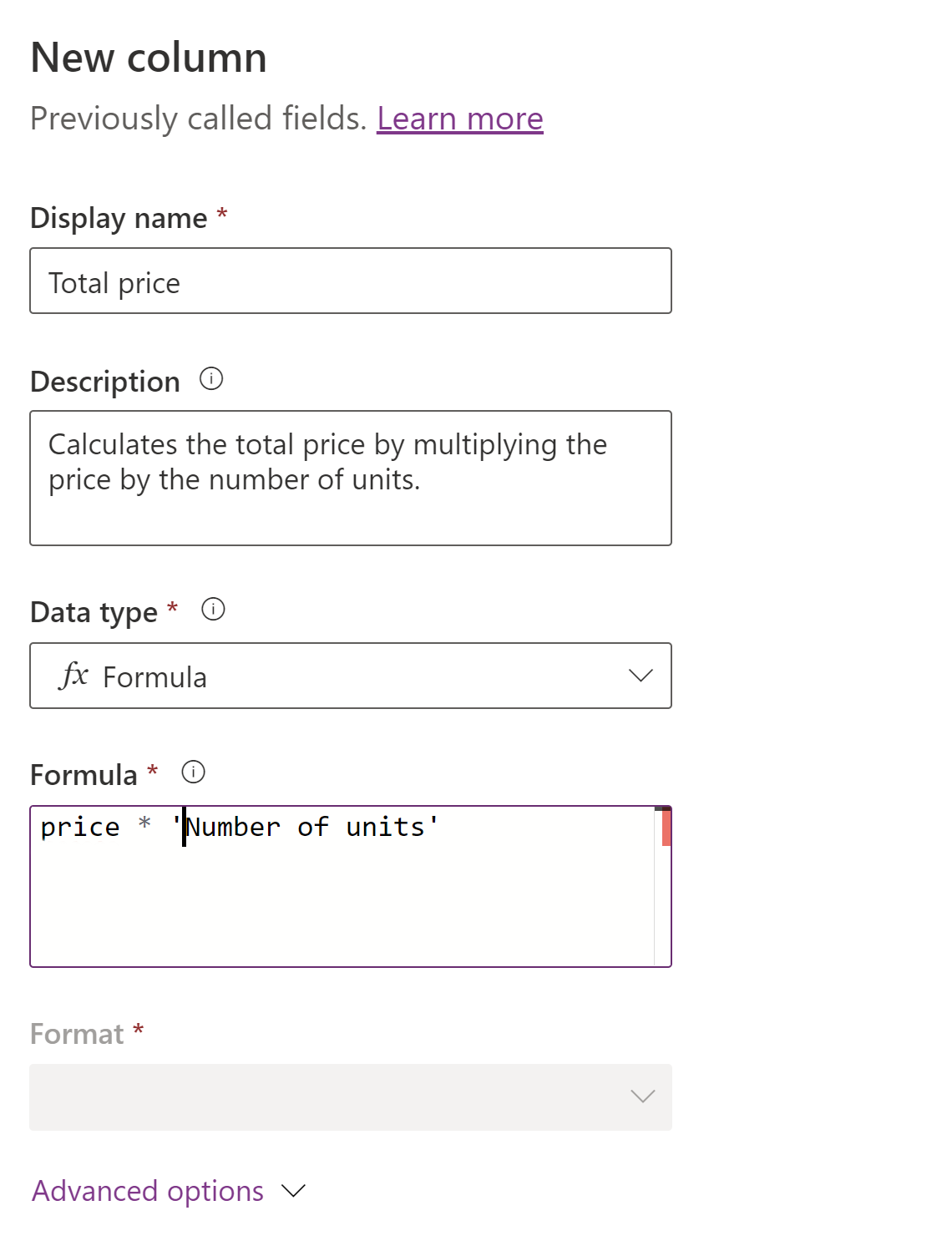Click the Total price text in Display name

(x=113, y=282)
